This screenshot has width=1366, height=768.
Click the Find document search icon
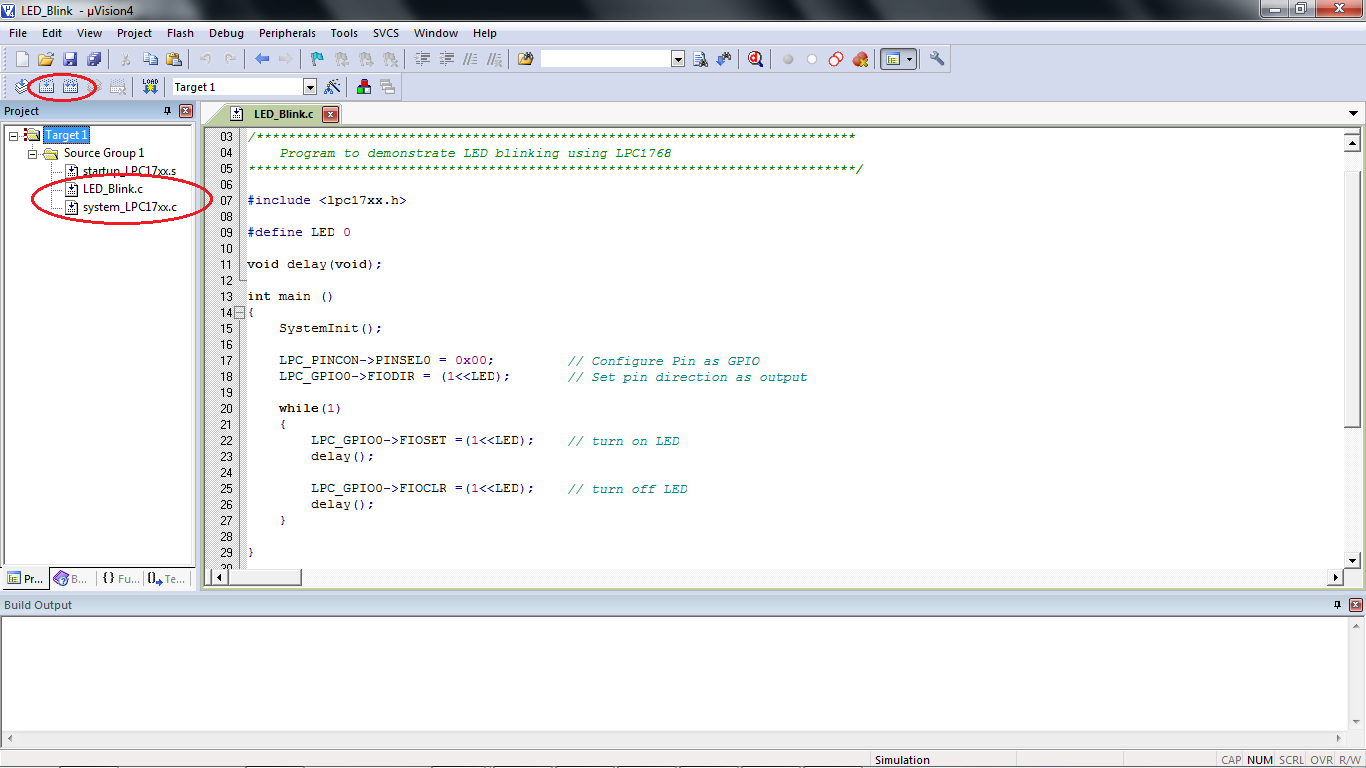click(701, 59)
